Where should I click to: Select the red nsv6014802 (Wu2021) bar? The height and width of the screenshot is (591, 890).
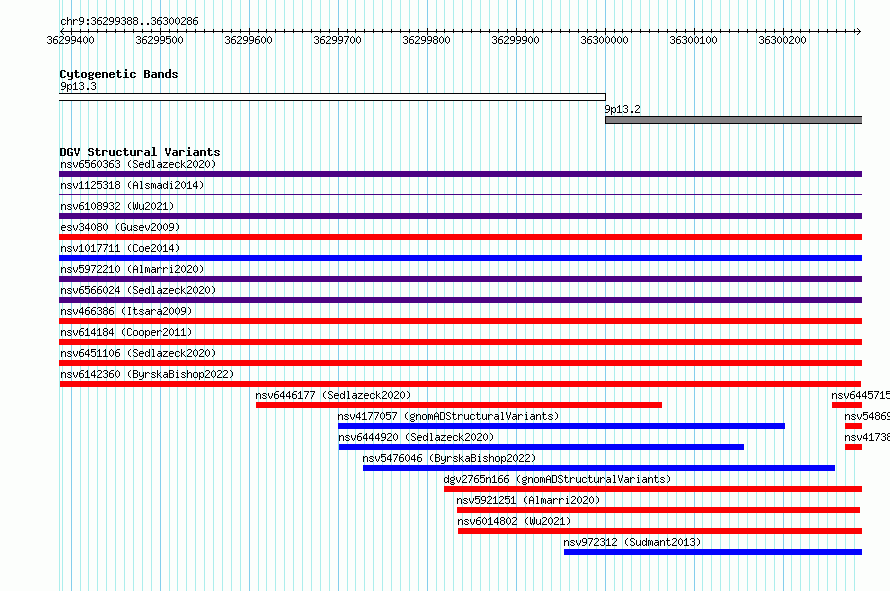coord(660,531)
